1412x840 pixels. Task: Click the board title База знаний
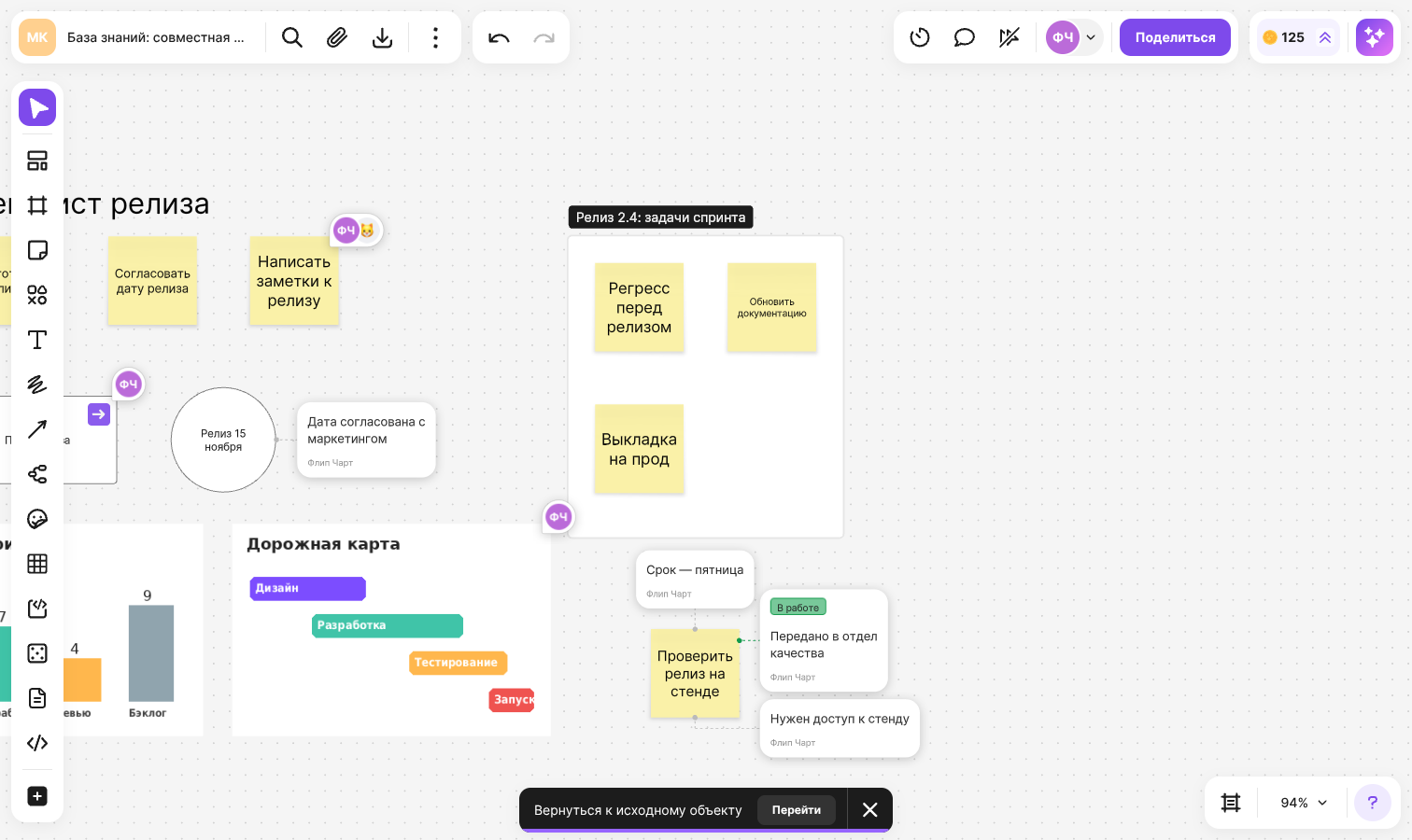click(156, 37)
